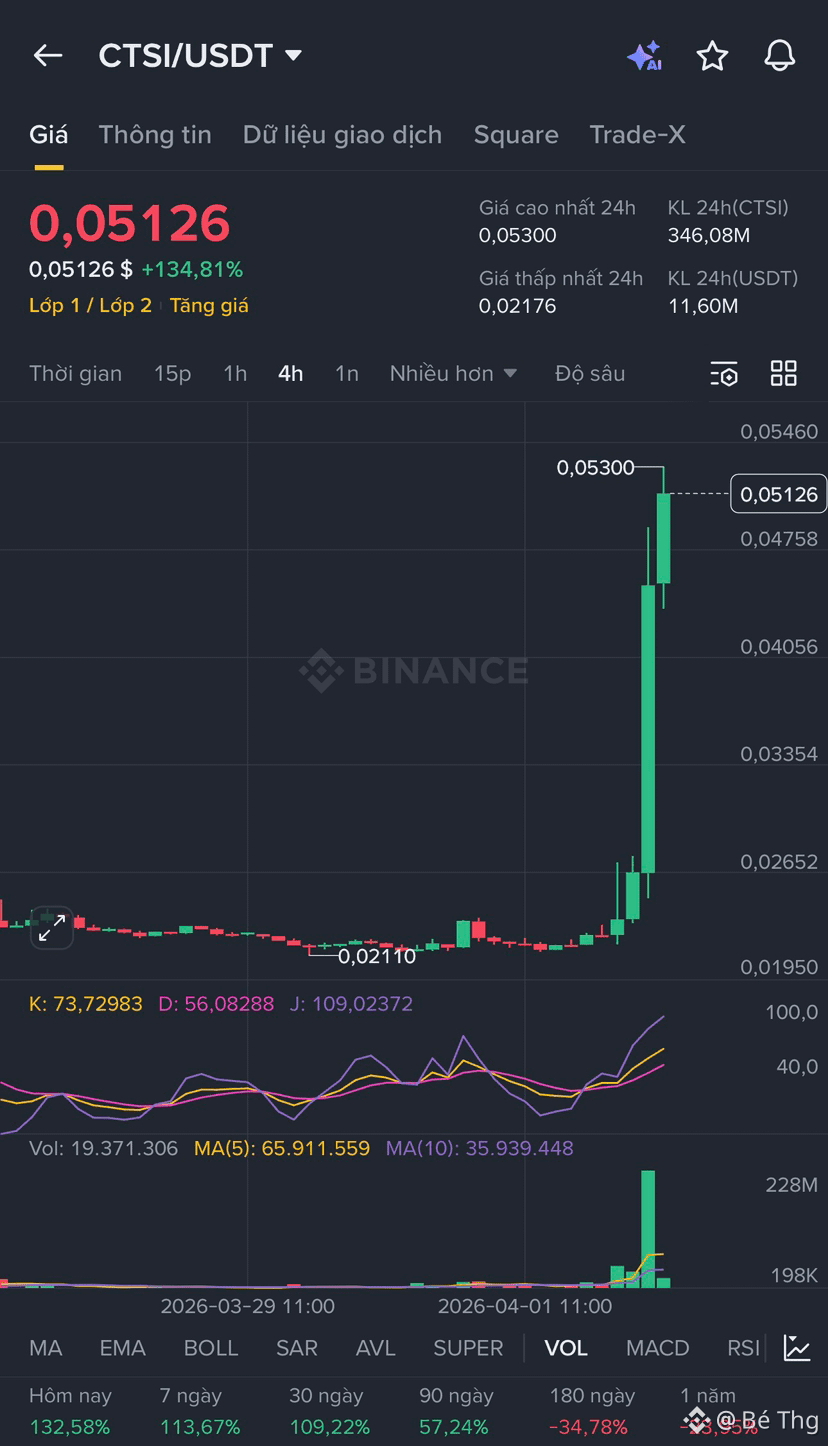Viewport: 828px width, 1446px height.
Task: Toggle the VOL indicator
Action: [566, 1348]
